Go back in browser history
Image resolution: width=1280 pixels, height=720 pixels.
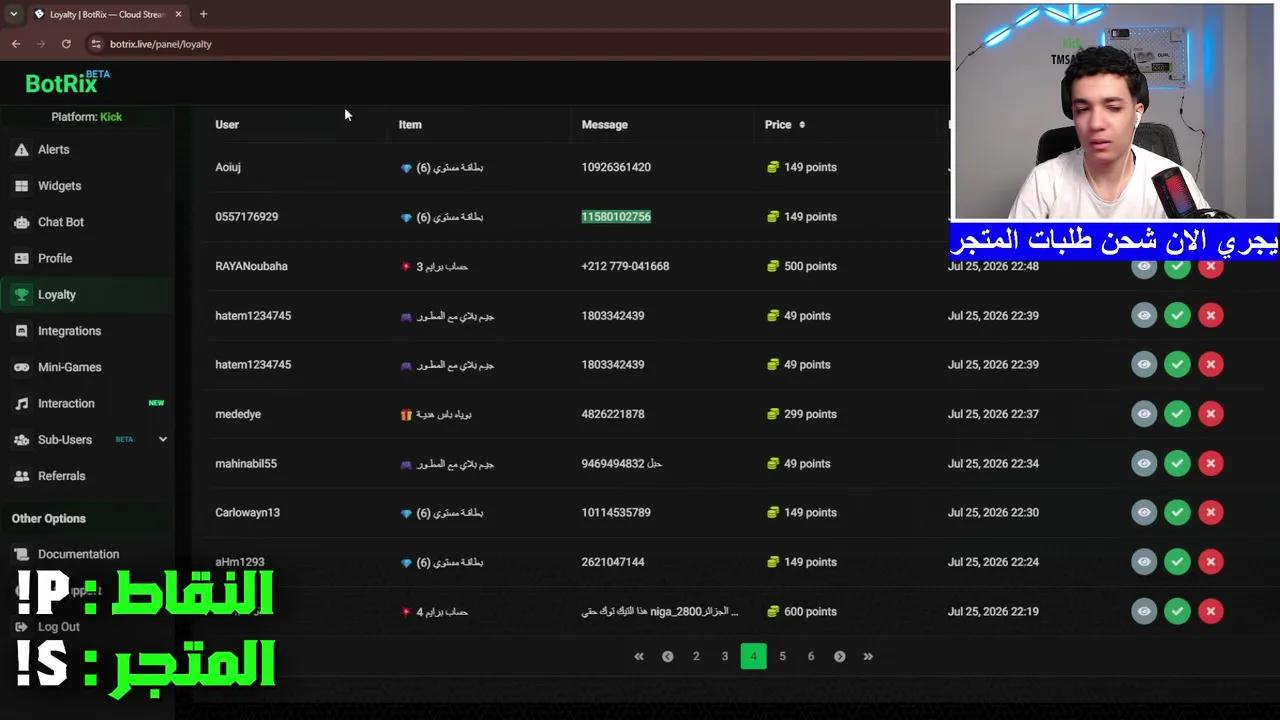16,44
